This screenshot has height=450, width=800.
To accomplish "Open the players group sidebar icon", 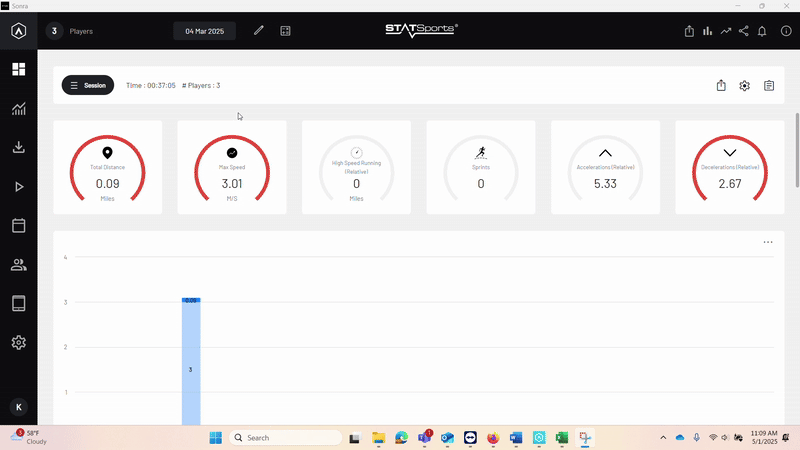I will tap(18, 265).
